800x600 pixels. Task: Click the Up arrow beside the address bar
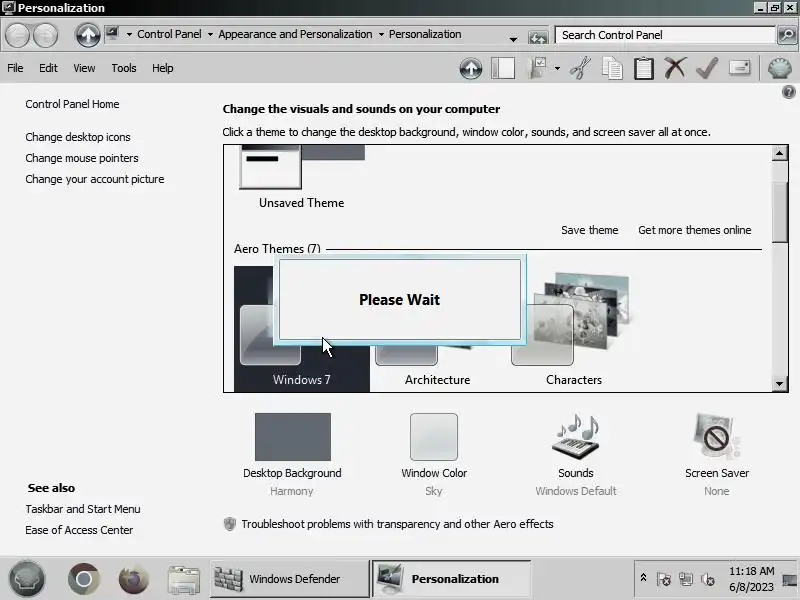coord(88,35)
